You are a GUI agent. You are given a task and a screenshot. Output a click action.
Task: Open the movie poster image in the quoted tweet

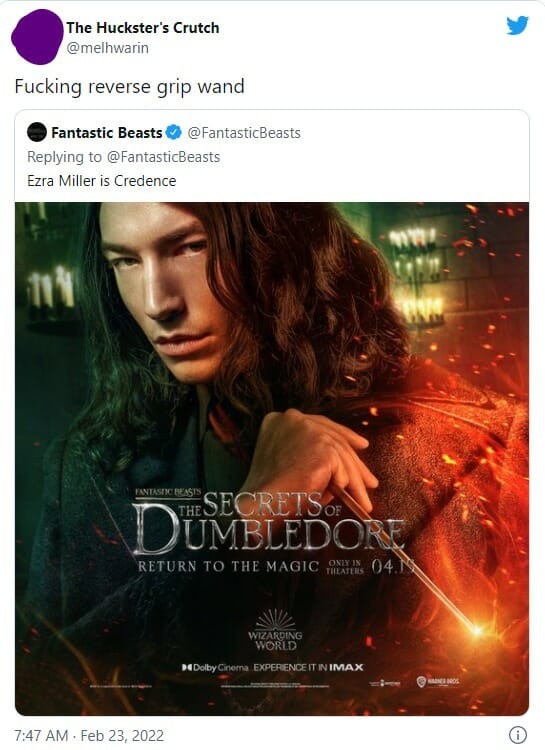[x=272, y=459]
